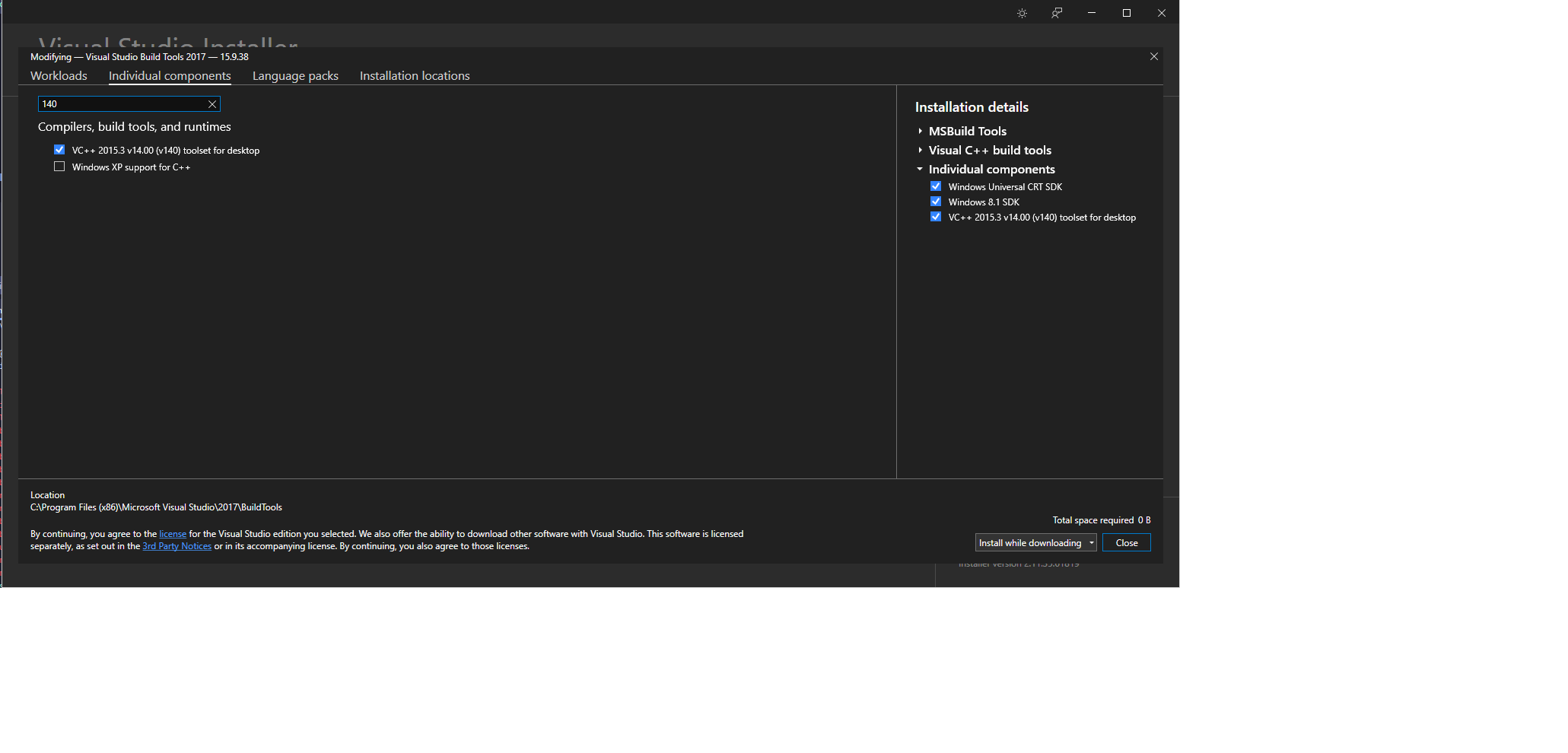
Task: Expand Visual C++ build tools section
Action: coord(920,150)
